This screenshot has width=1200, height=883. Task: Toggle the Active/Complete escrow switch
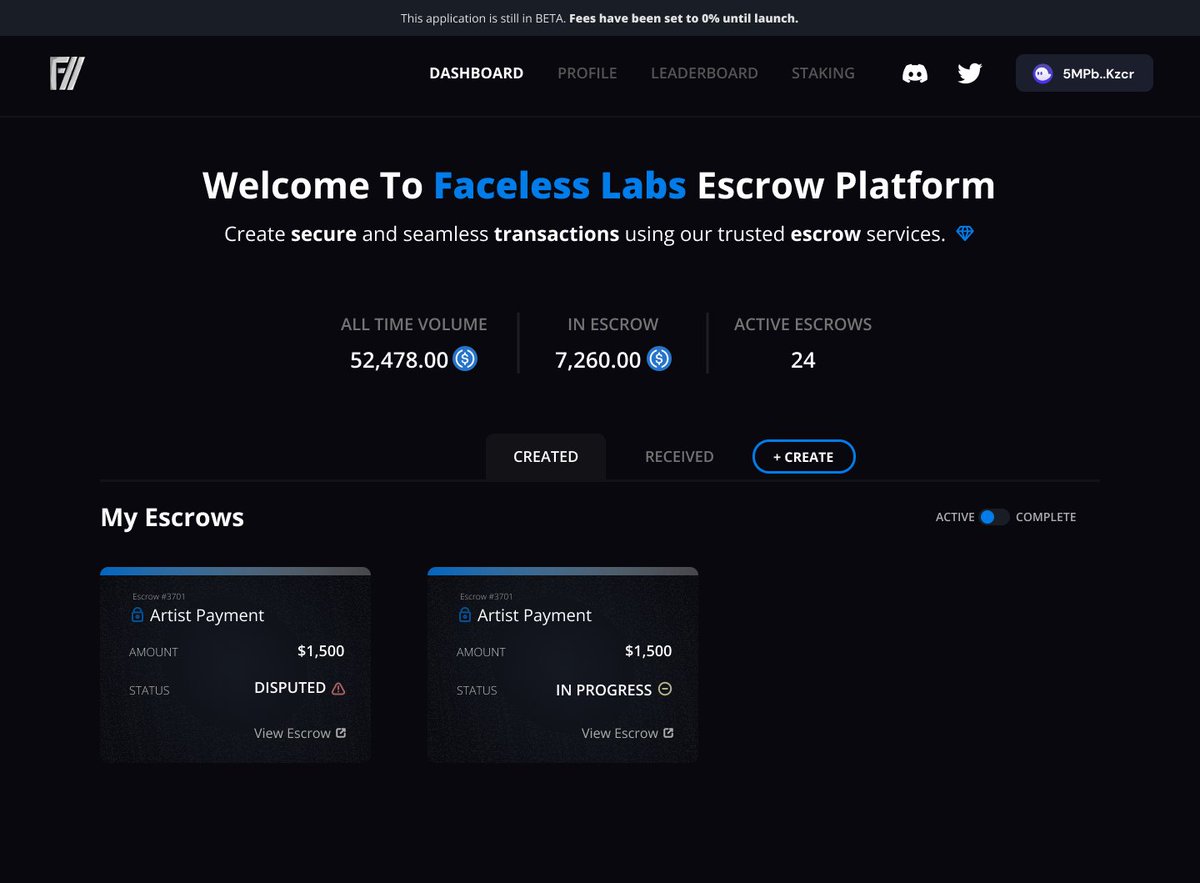click(x=994, y=517)
